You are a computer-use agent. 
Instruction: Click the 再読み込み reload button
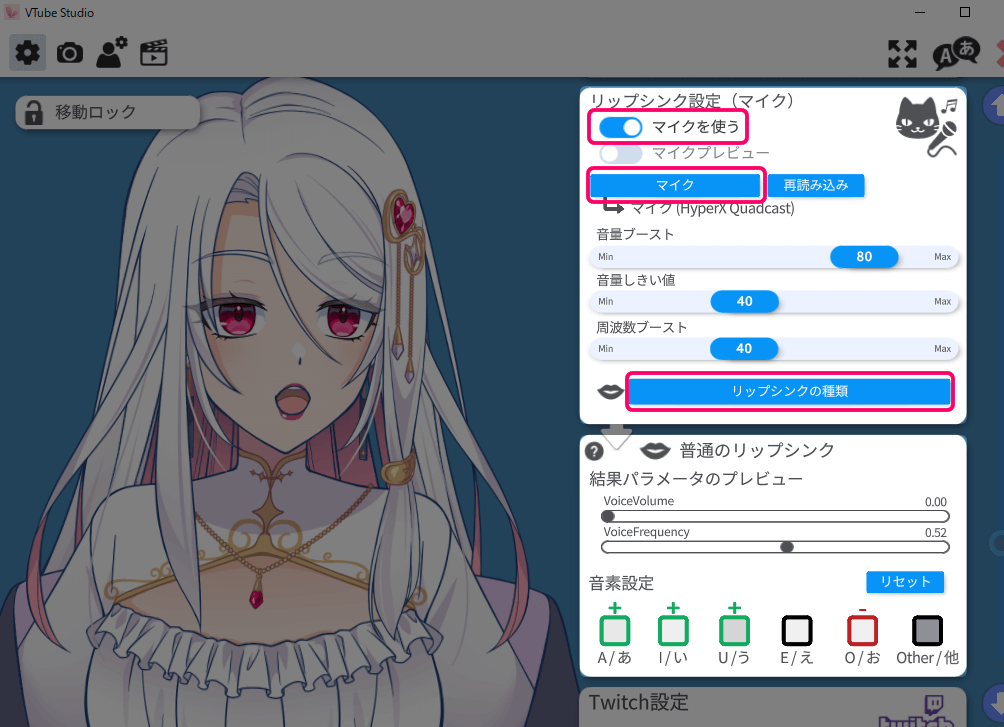click(x=816, y=185)
